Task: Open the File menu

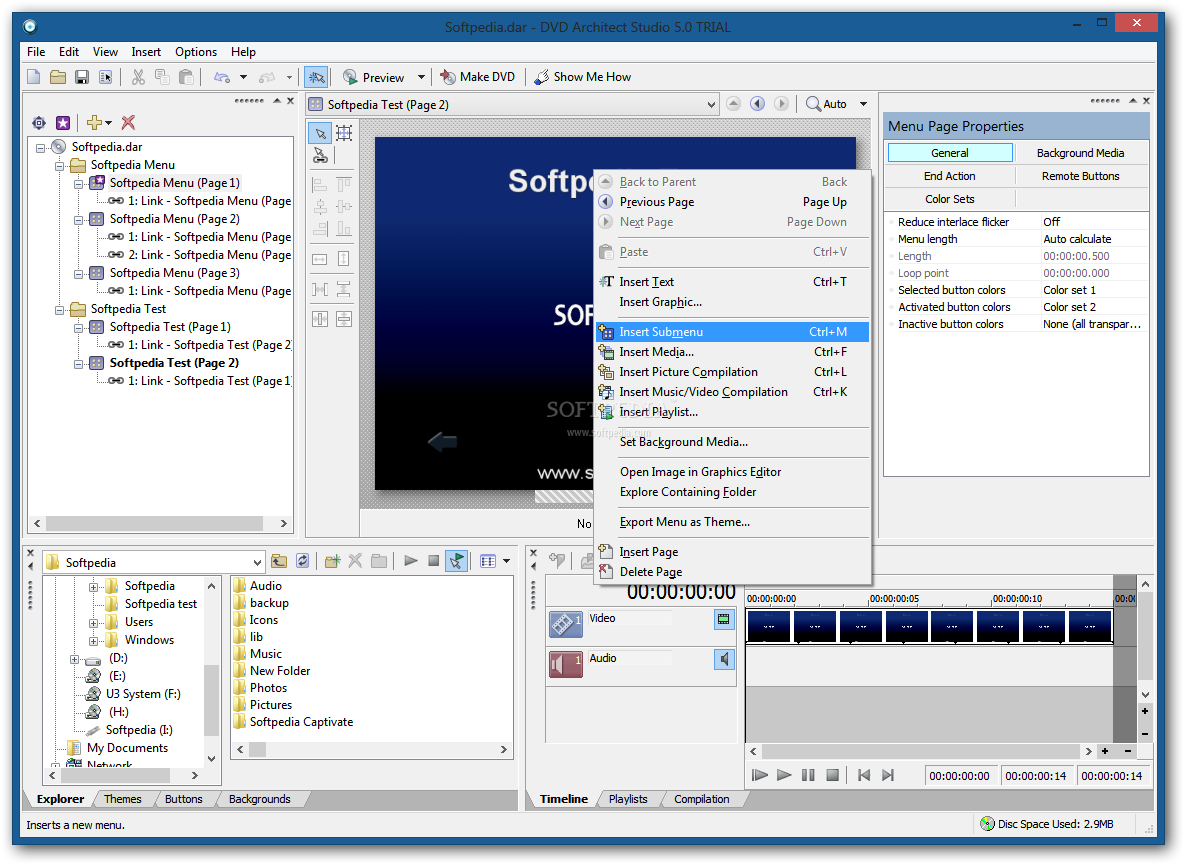Action: click(x=36, y=51)
